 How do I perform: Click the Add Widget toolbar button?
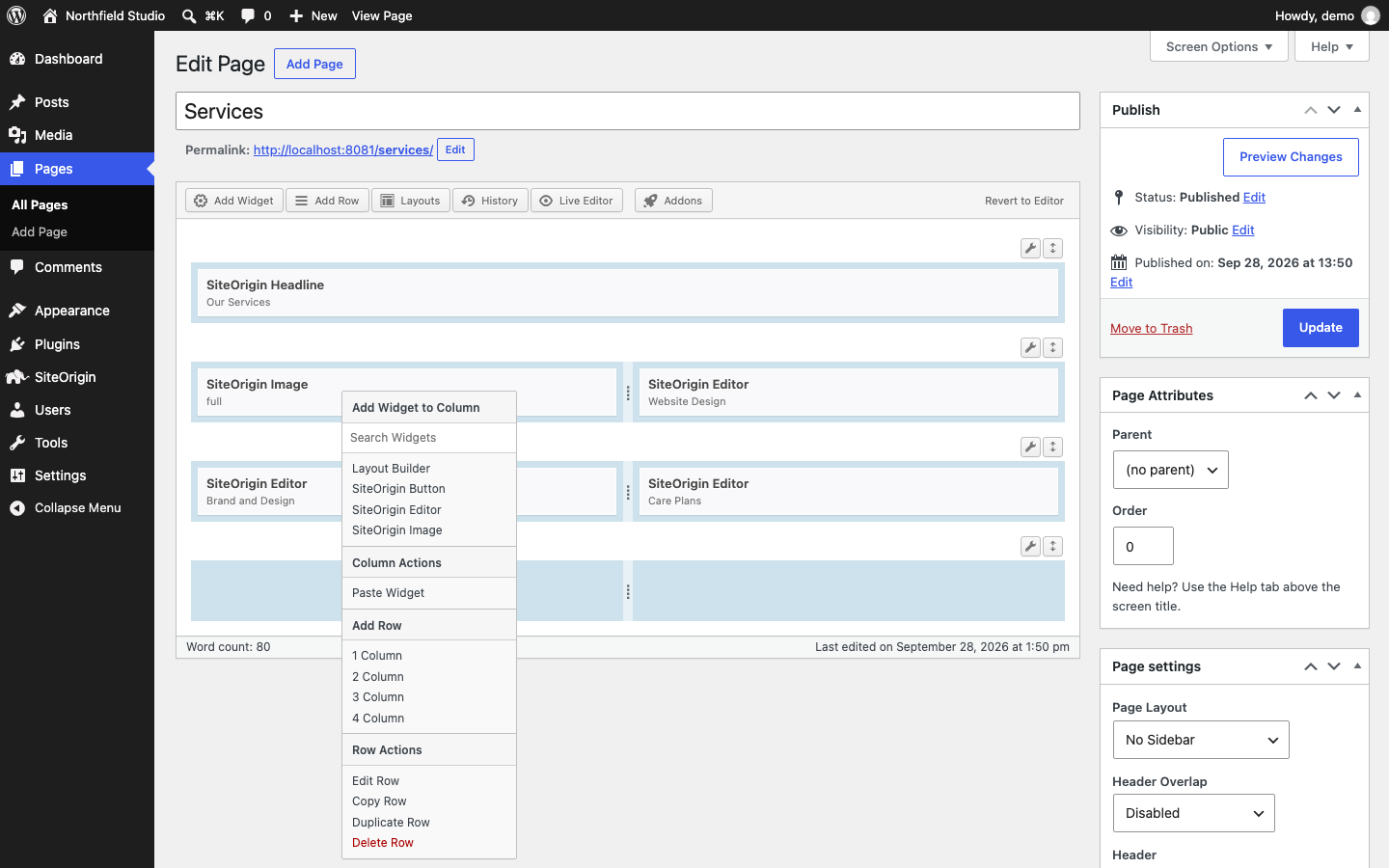[234, 201]
